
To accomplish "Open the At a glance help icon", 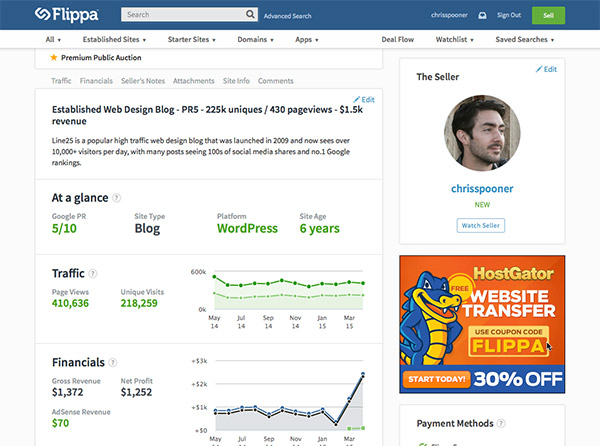I will pos(117,198).
